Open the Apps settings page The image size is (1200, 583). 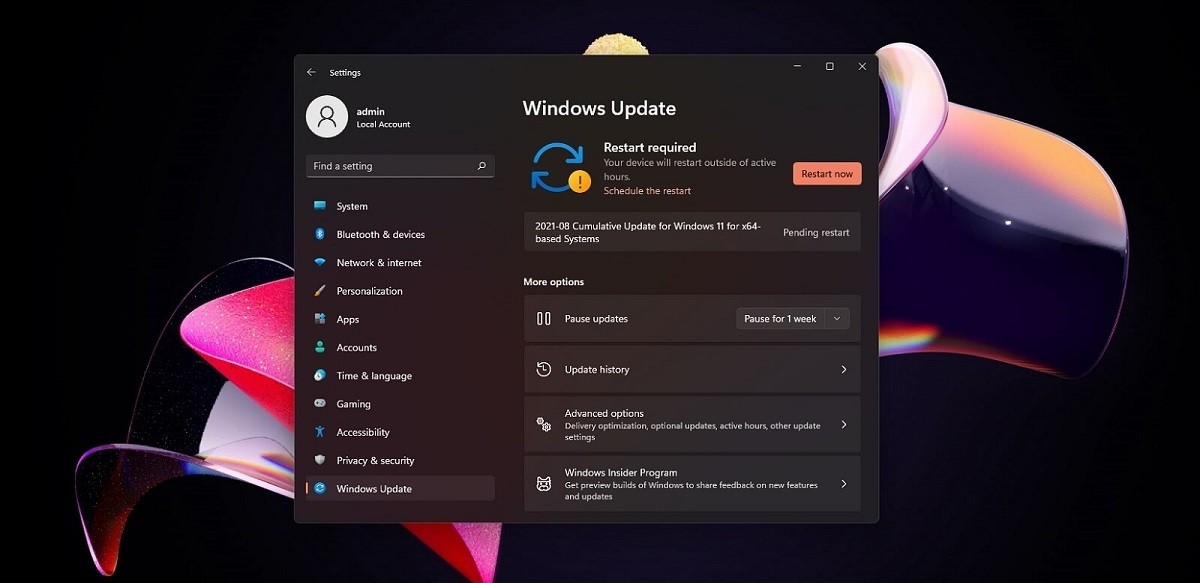tap(401, 319)
